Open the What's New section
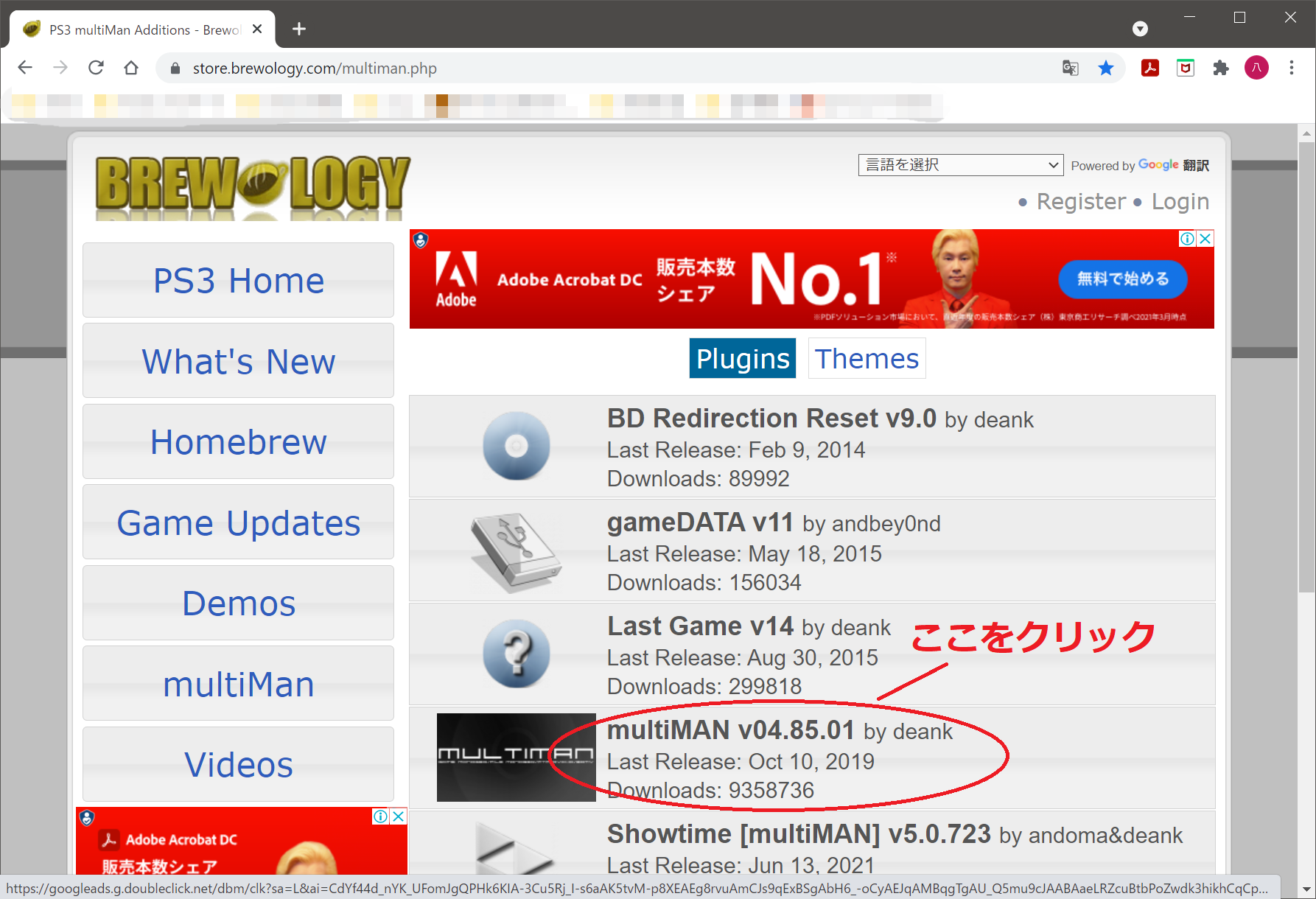Viewport: 1316px width, 899px height. pyautogui.click(x=238, y=361)
